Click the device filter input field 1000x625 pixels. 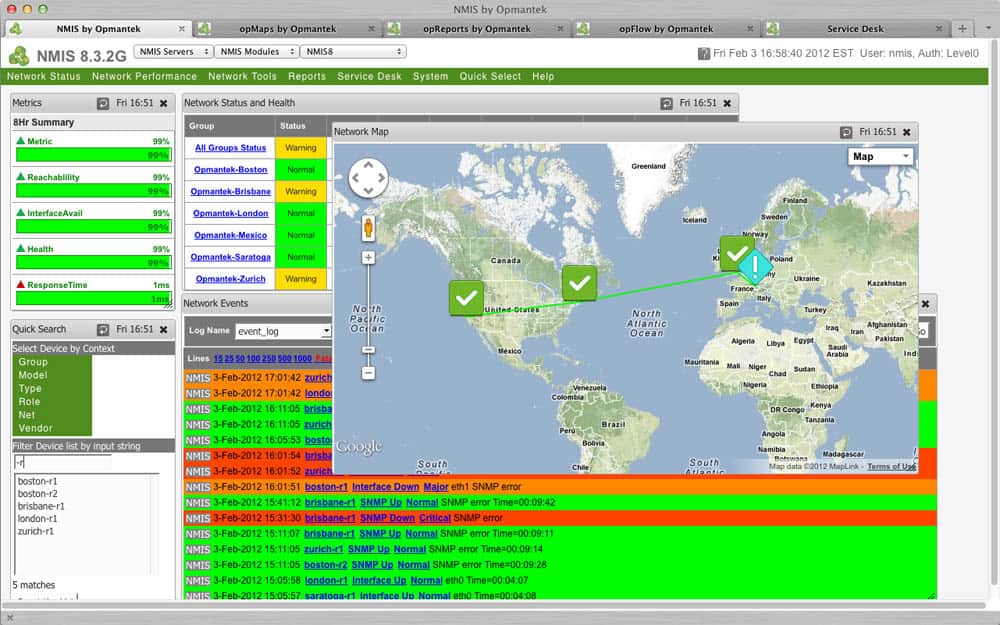pyautogui.click(x=62, y=462)
